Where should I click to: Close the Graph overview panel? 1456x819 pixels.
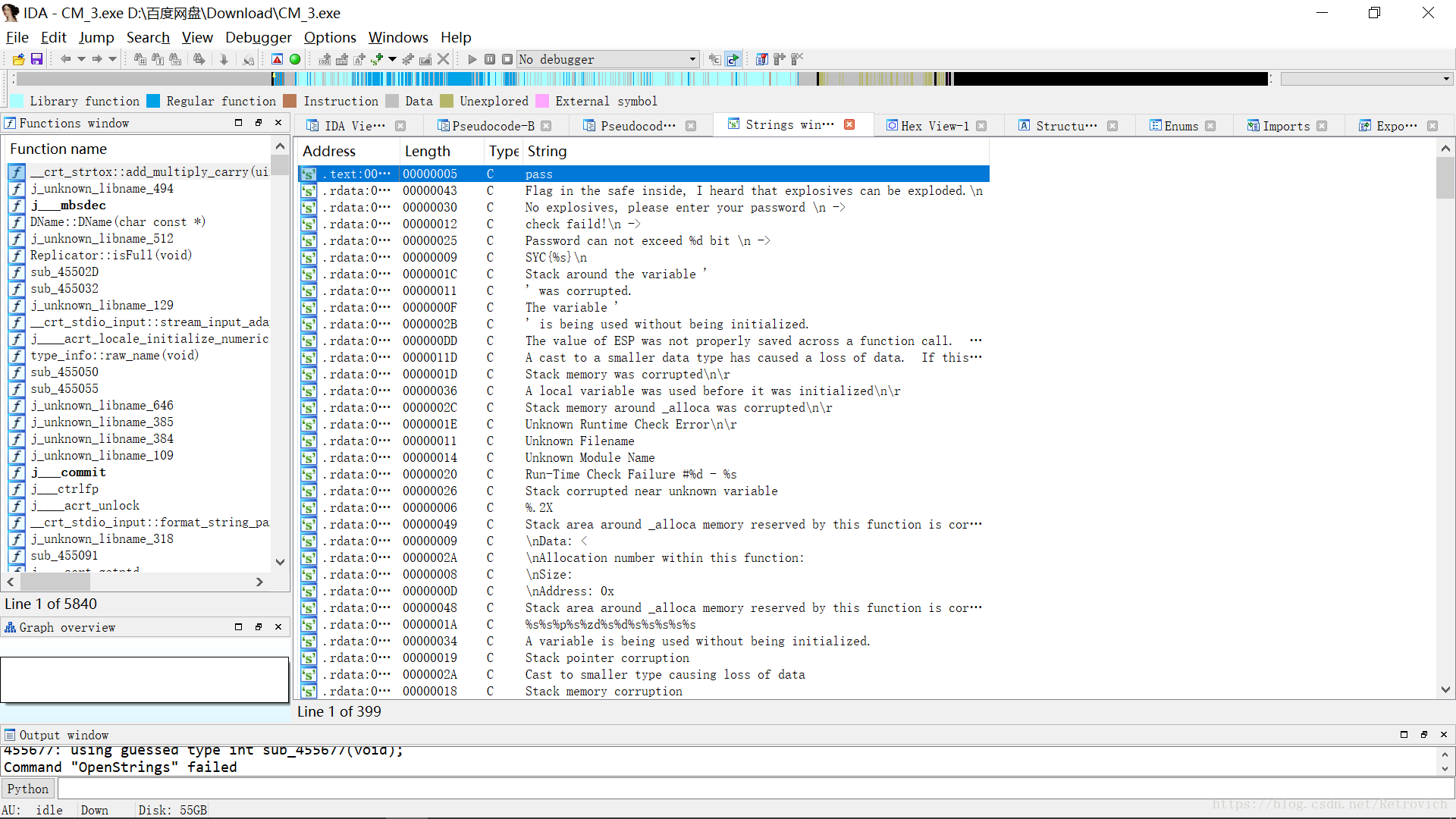pos(278,627)
